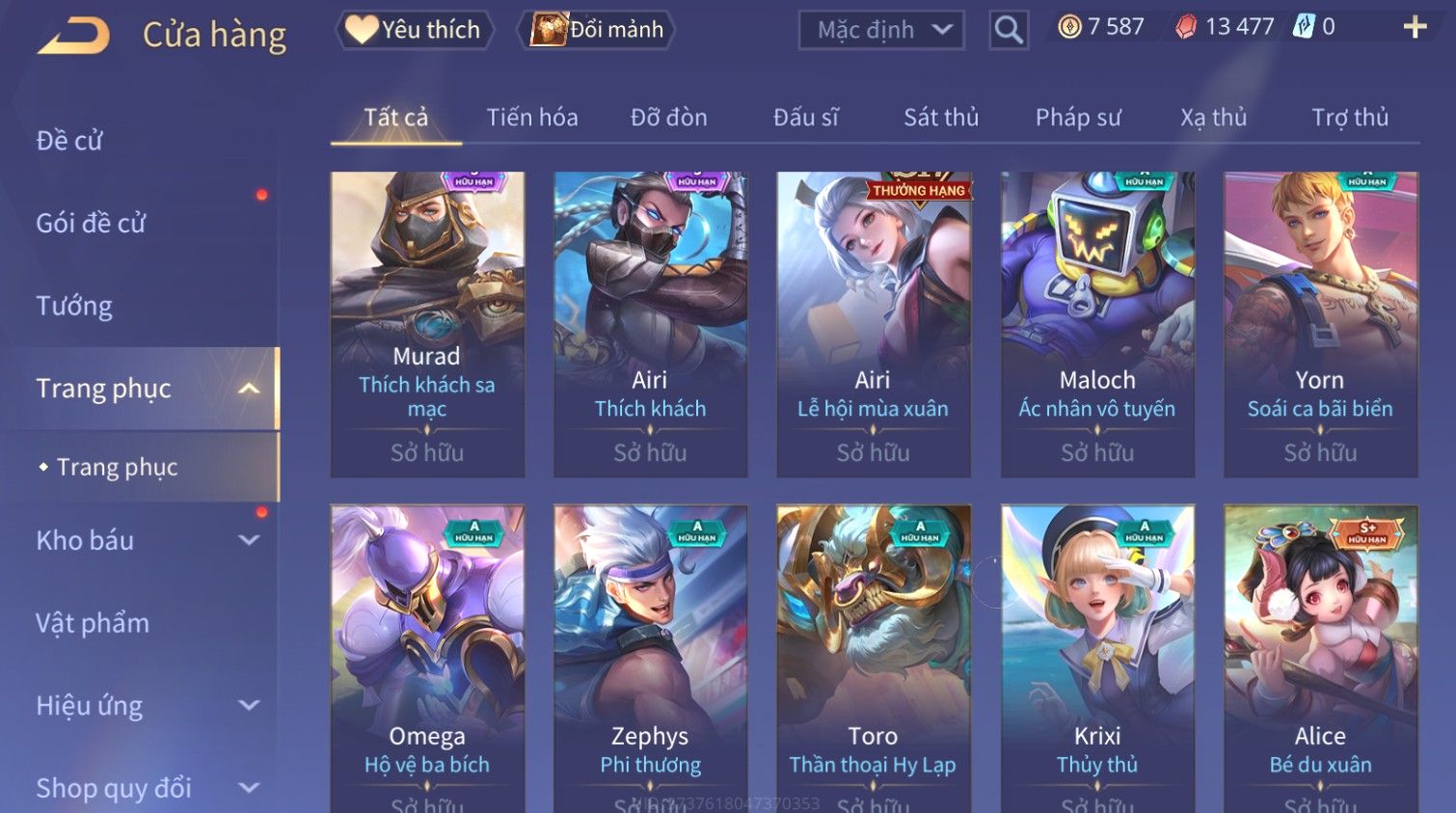Screen dimensions: 1456x813
Task: Select the Alice Bé du xuân skin card
Action: point(1321,659)
